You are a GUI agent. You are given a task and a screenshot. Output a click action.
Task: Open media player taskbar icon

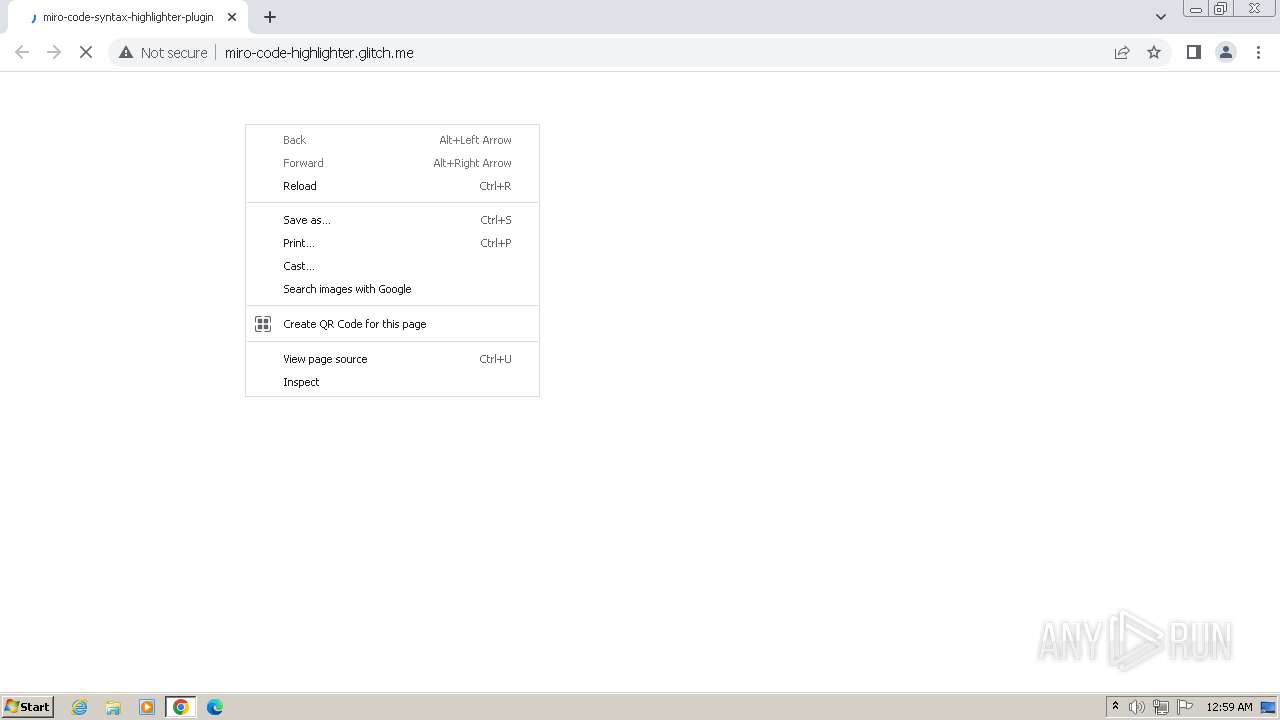point(147,707)
